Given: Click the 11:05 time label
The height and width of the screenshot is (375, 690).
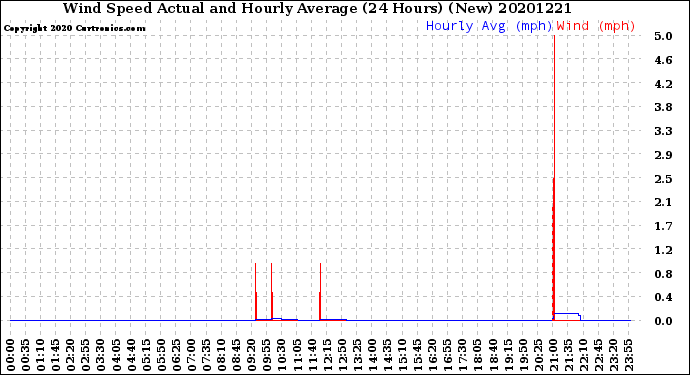Looking at the screenshot, I should pyautogui.click(x=297, y=355).
